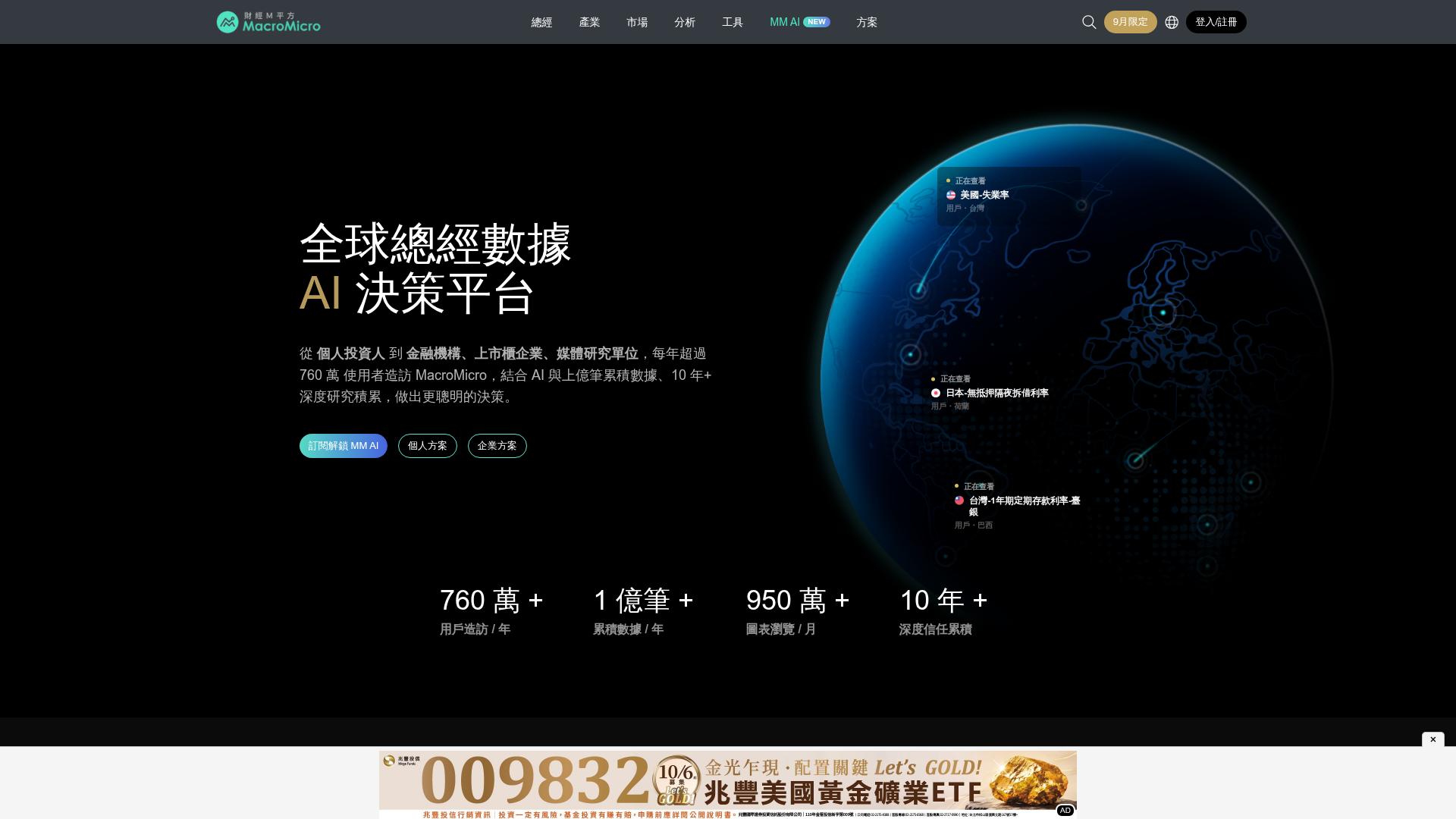The image size is (1456, 819).
Task: Click the 圖表瀏覽 / 月 label
Action: [x=781, y=629]
